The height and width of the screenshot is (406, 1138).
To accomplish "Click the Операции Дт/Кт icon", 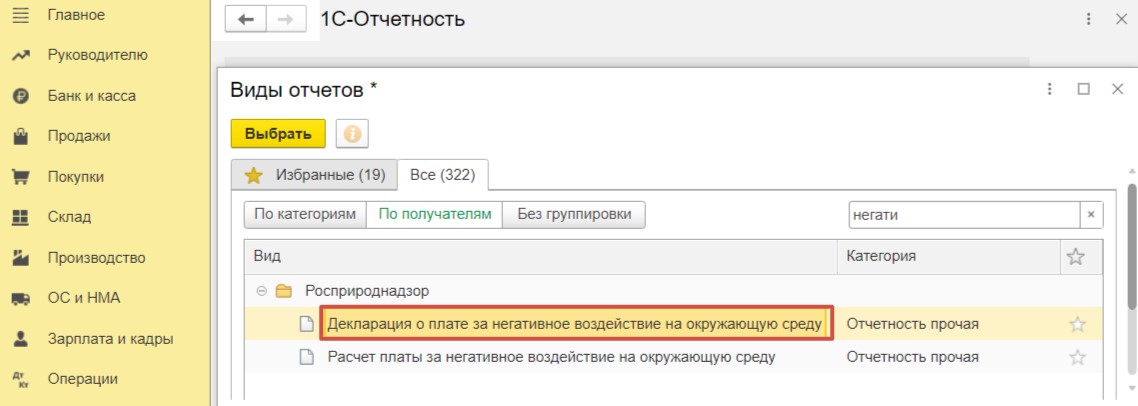I will click(21, 378).
